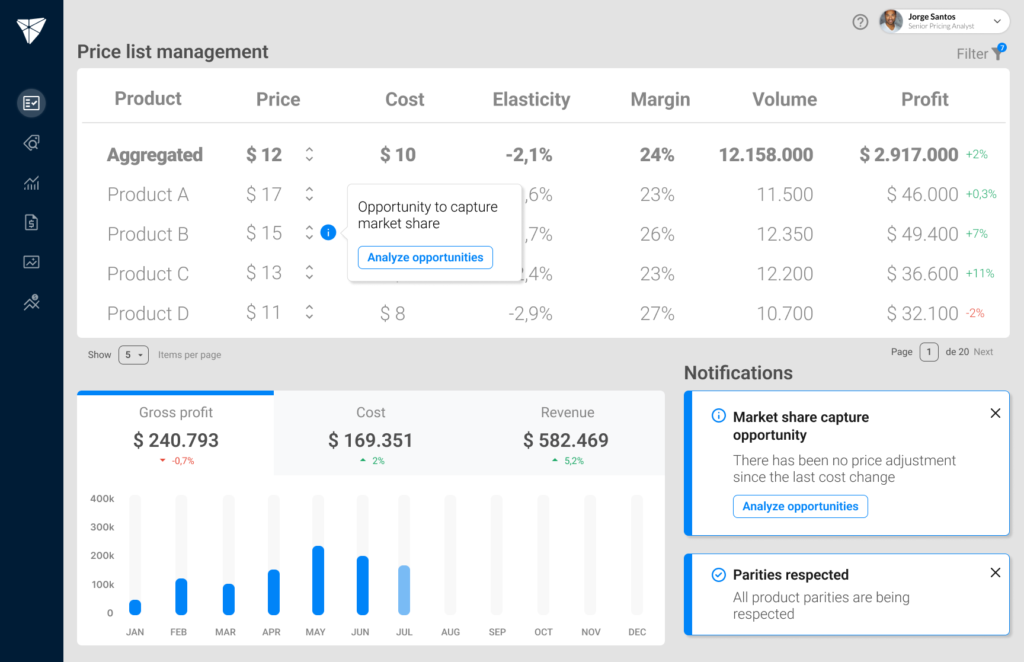Adjust Product B price stepper arrows
The width and height of the screenshot is (1024, 662).
(x=309, y=232)
